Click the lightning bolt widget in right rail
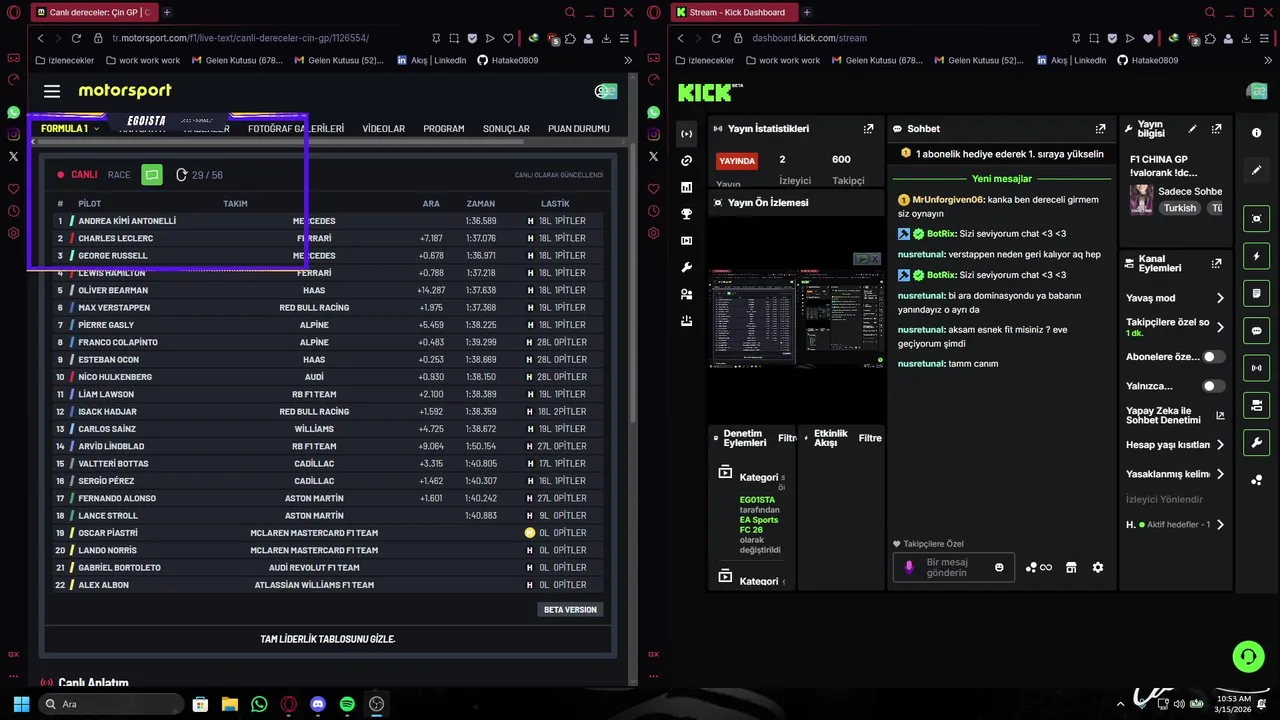 1257,256
